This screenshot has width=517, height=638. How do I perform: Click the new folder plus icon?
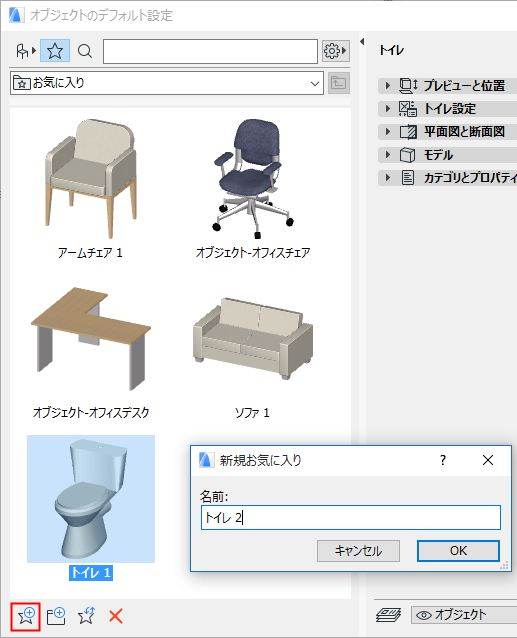click(x=56, y=616)
